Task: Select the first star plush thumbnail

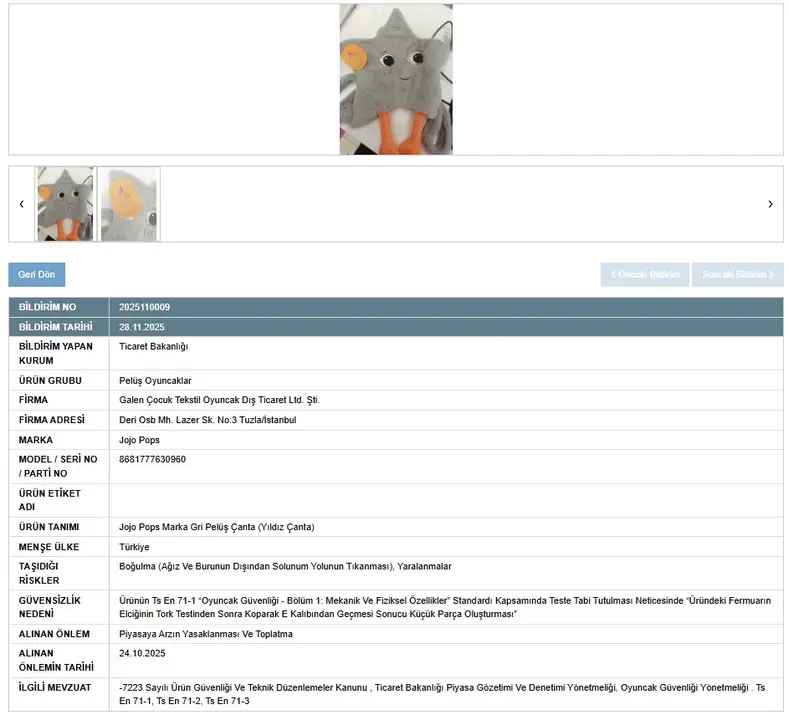Action: pos(65,204)
